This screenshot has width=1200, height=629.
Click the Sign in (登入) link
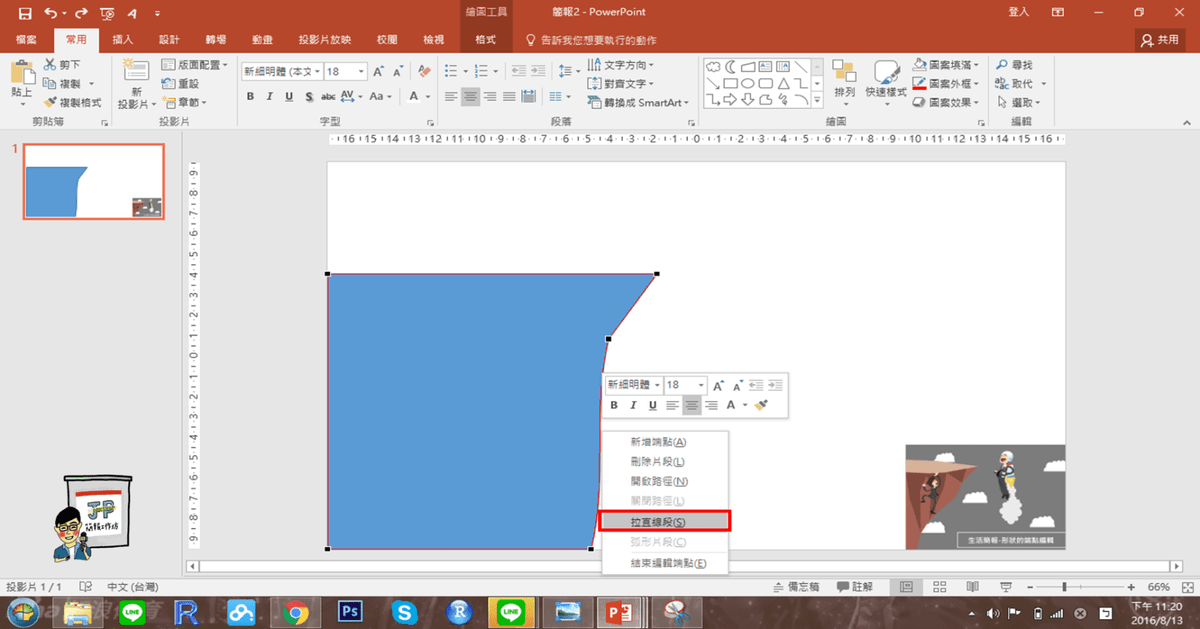pyautogui.click(x=1019, y=12)
